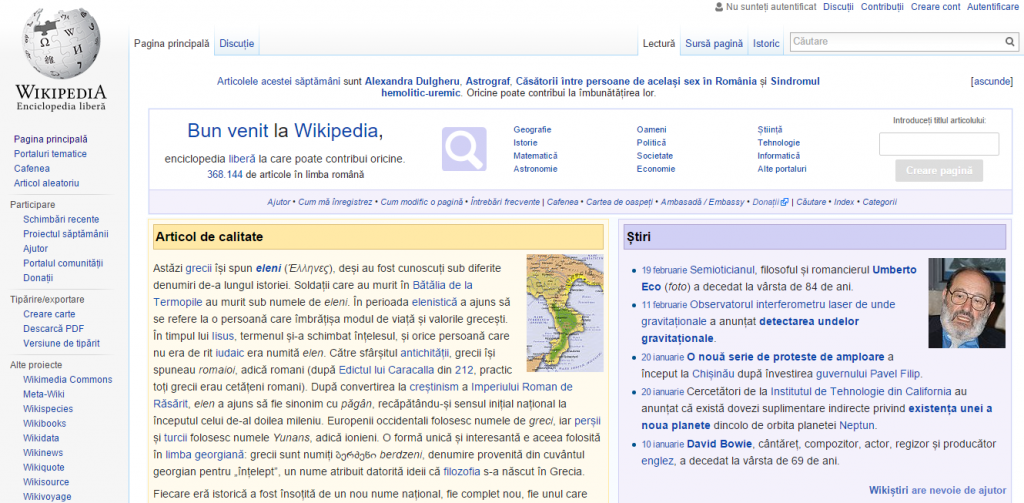This screenshot has width=1024, height=503.
Task: Click Creare carte in sidebar
Action: [x=49, y=314]
